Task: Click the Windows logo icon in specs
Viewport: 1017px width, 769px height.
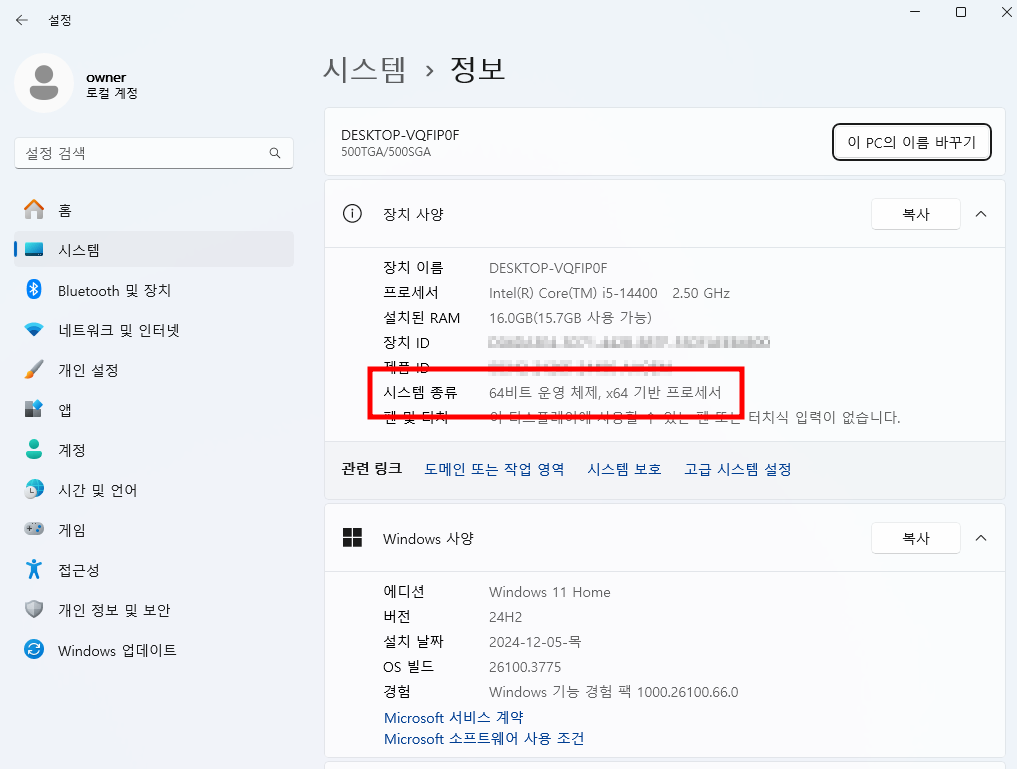Action: click(x=352, y=538)
